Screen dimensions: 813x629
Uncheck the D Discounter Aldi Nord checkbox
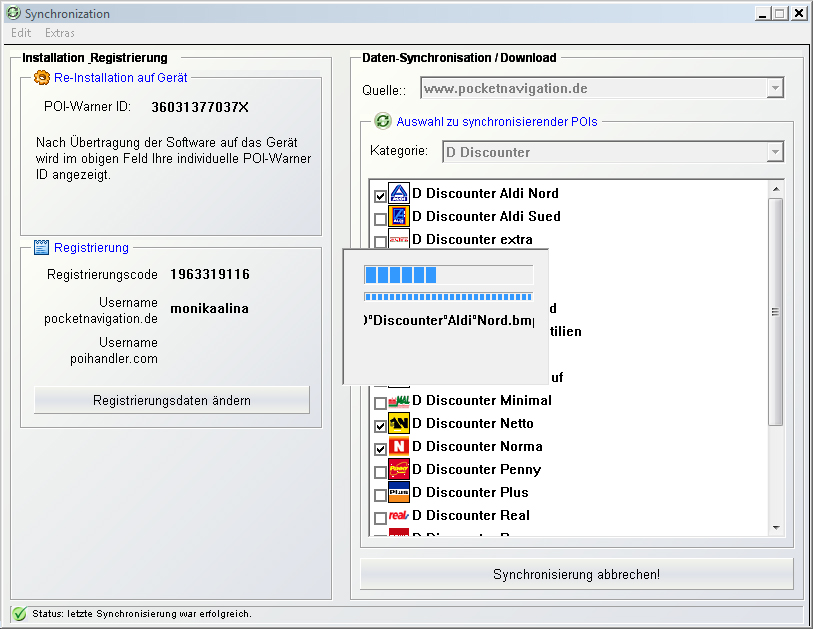tap(380, 196)
